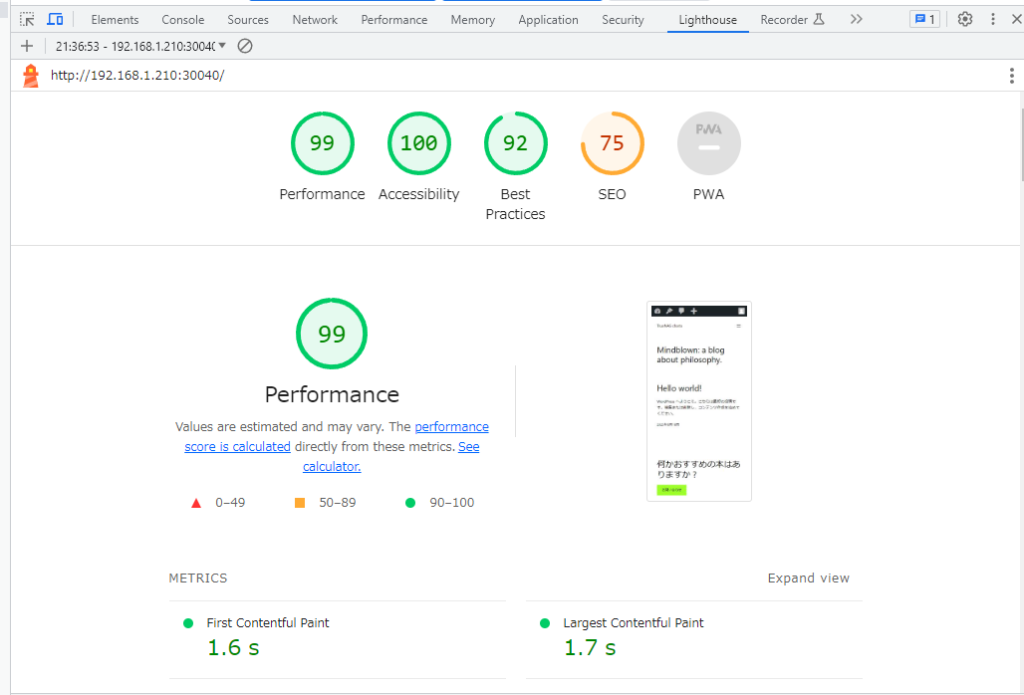Click the clear all reports icon
This screenshot has width=1024, height=695.
245,46
